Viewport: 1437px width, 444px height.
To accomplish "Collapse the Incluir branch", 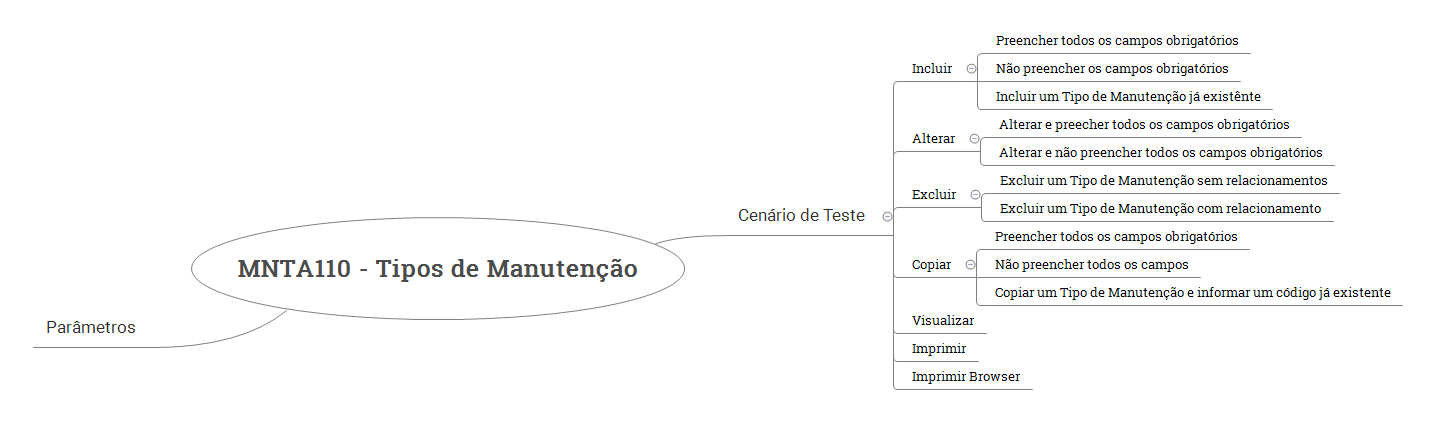I will coord(971,69).
